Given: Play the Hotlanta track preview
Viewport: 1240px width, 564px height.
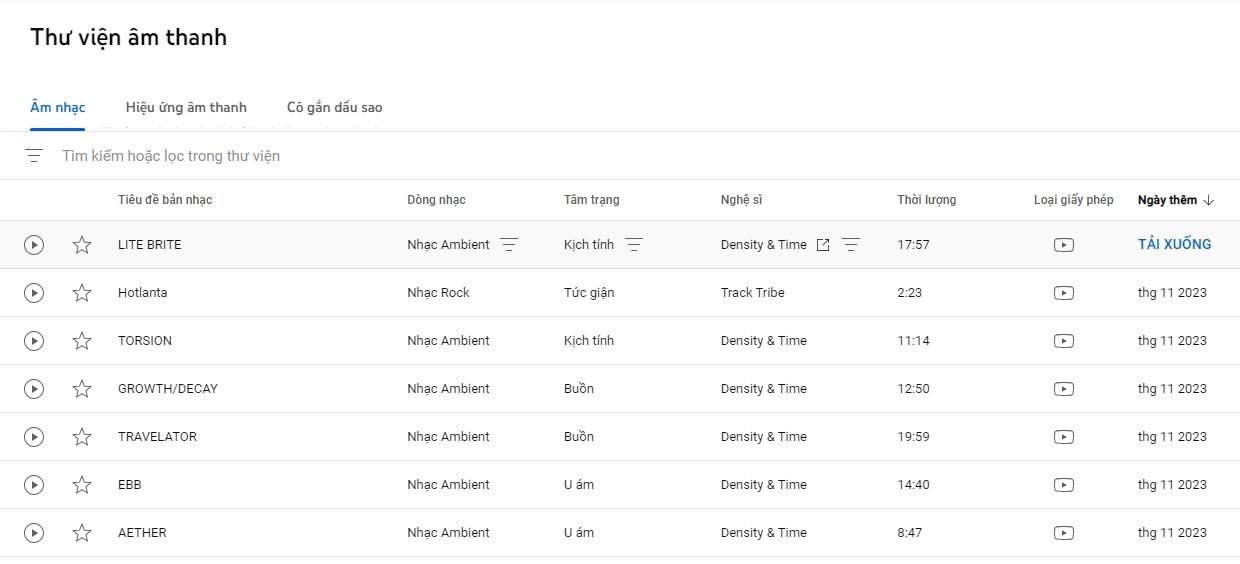Looking at the screenshot, I should [34, 293].
